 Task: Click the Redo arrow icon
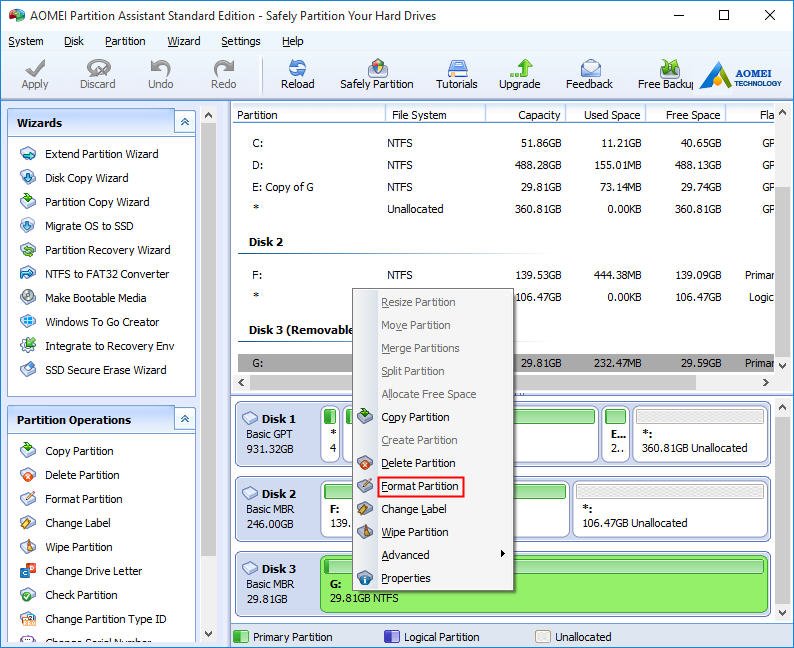223,74
